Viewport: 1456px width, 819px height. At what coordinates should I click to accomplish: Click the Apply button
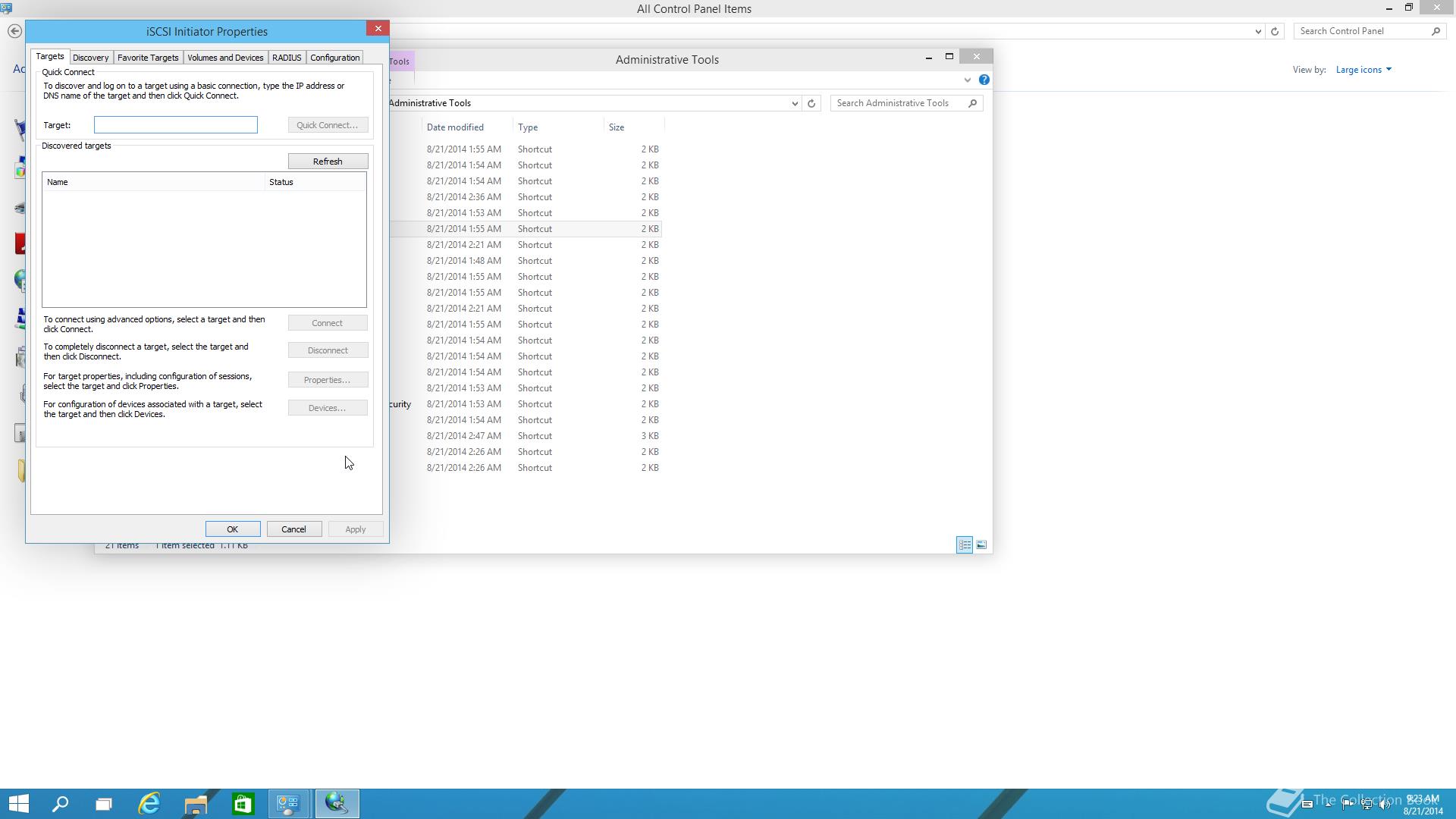coord(356,529)
